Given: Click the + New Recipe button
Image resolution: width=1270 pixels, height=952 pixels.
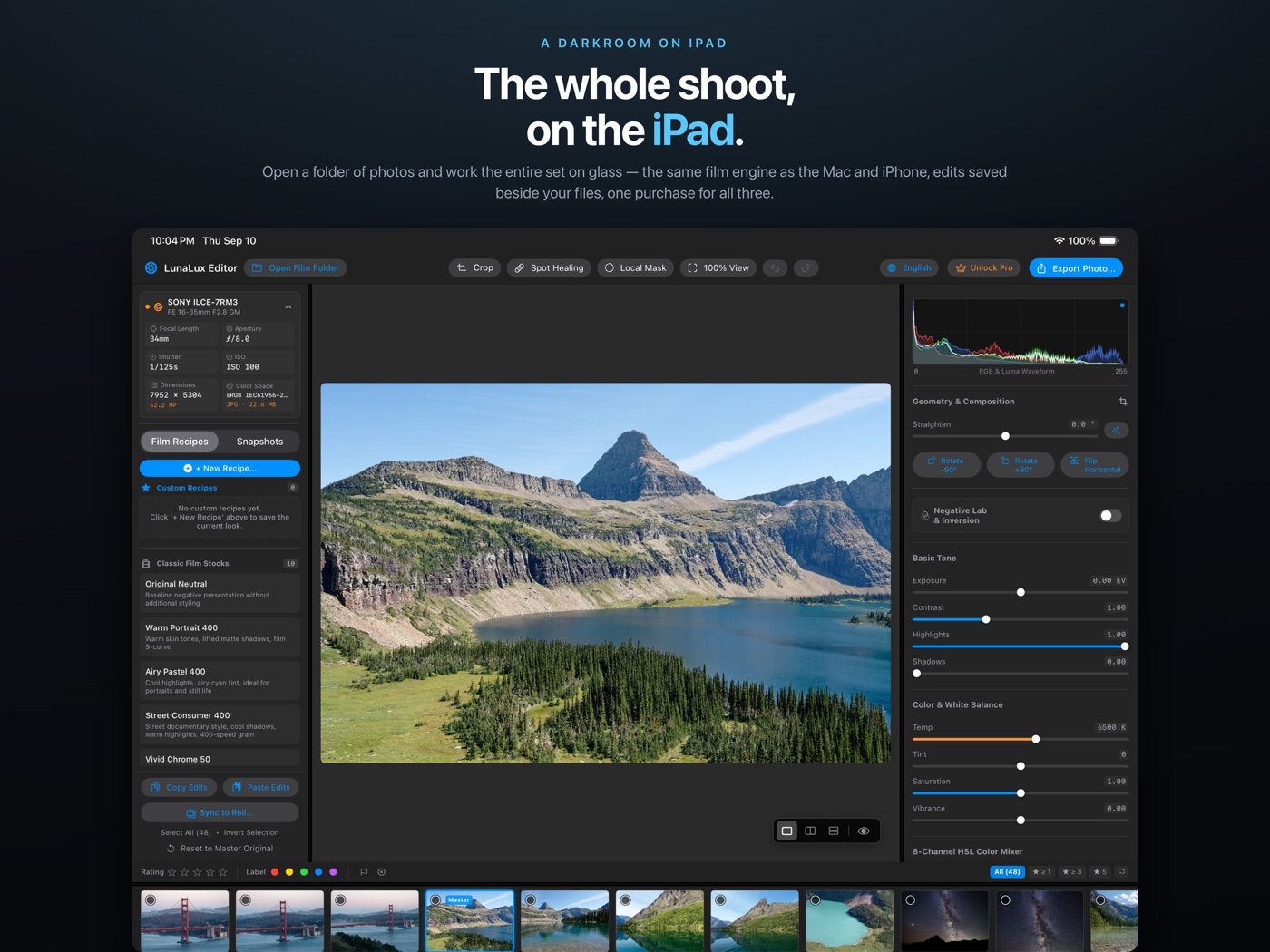Looking at the screenshot, I should tap(220, 469).
